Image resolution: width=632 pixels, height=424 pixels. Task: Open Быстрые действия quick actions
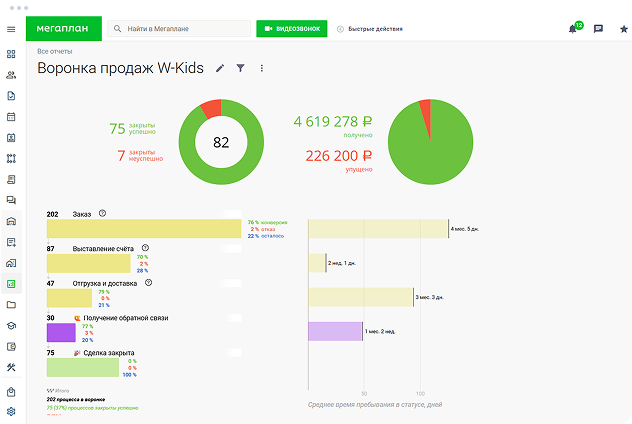[x=370, y=29]
